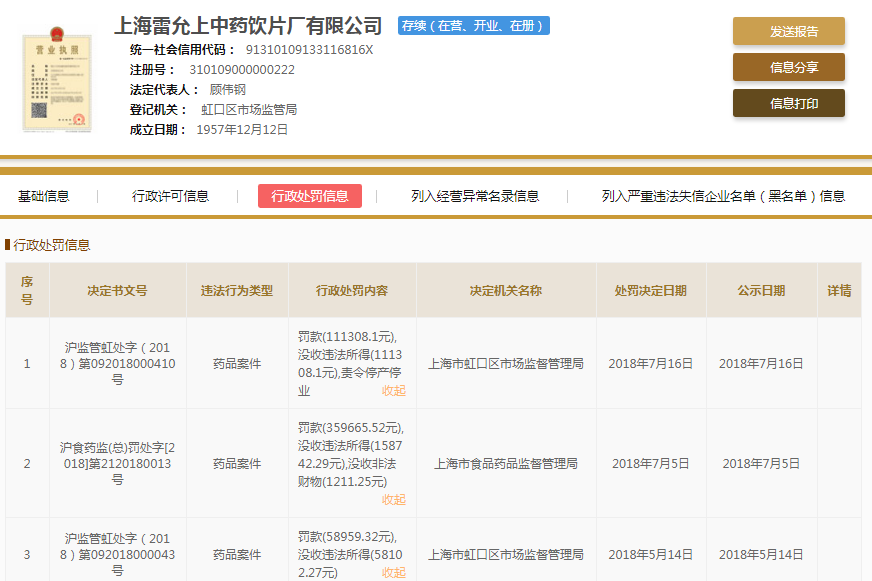This screenshot has height=581, width=872.
Task: Click the penalty text 罚款(359665.52元) in row 2
Action: click(350, 428)
